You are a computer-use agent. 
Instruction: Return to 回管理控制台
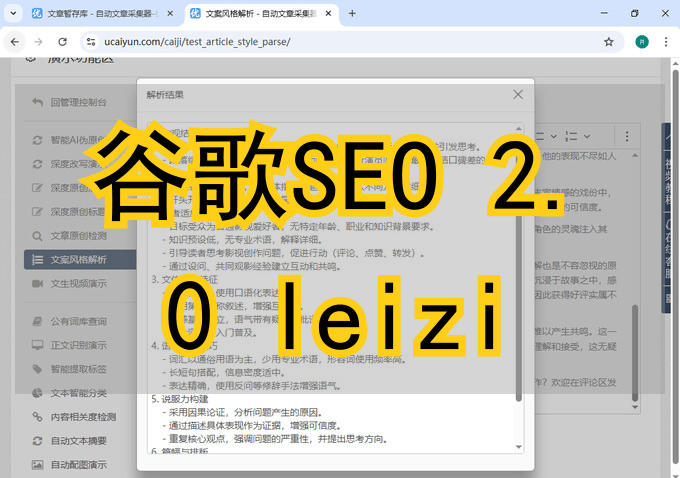click(78, 102)
